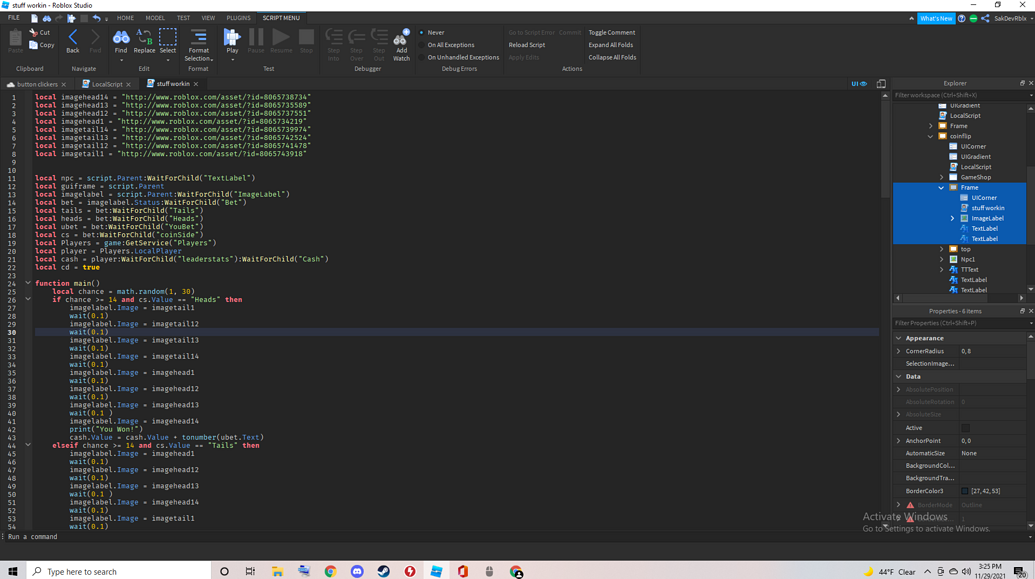The height and width of the screenshot is (579, 1035).
Task: Open the Find dropdown arrow
Action: tap(121, 60)
